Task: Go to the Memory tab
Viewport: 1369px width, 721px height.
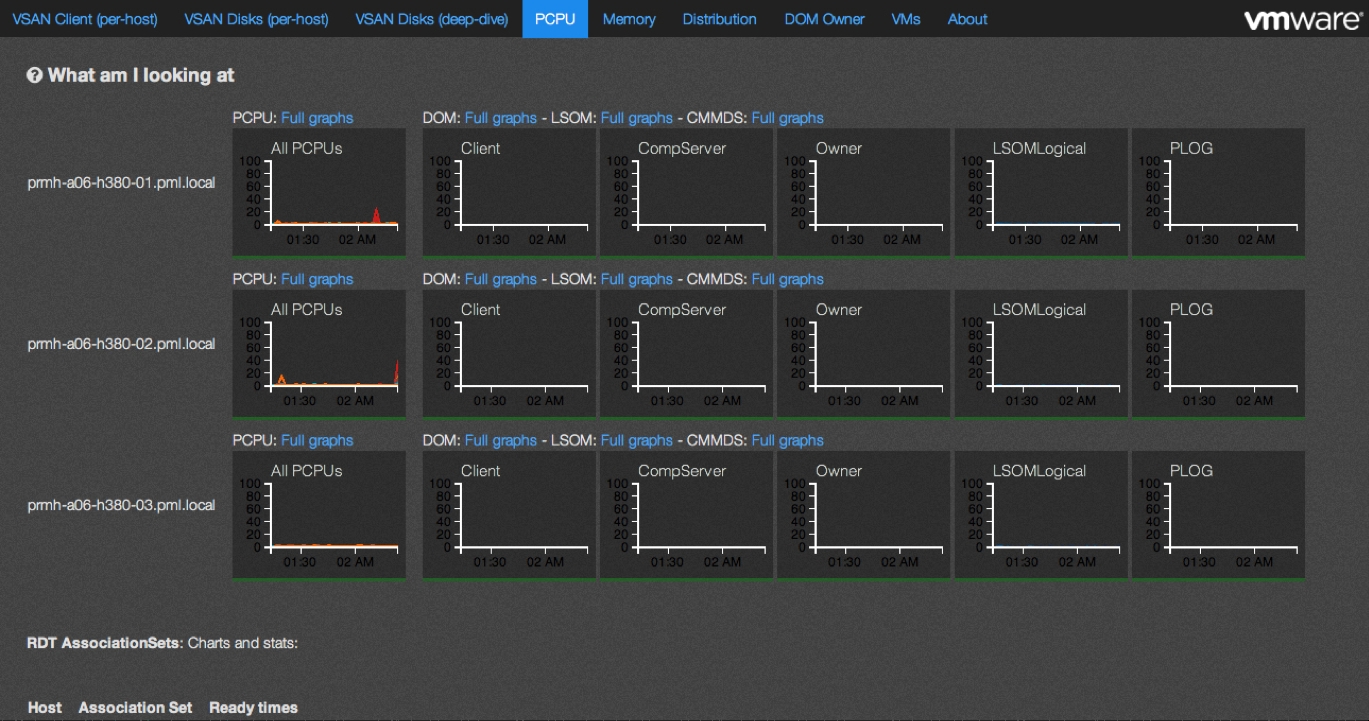Action: pos(629,19)
